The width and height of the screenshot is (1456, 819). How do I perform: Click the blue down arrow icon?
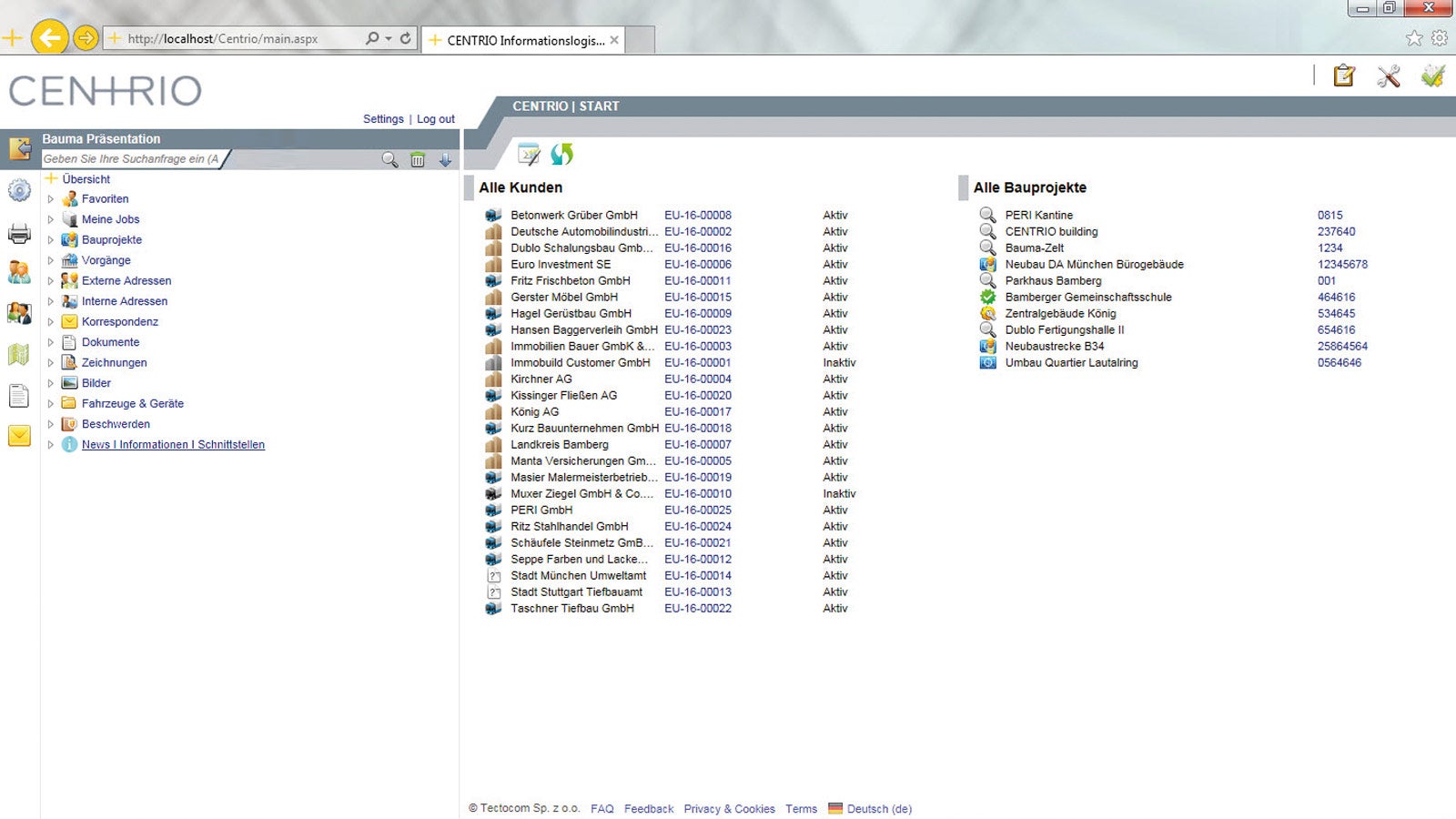point(445,160)
